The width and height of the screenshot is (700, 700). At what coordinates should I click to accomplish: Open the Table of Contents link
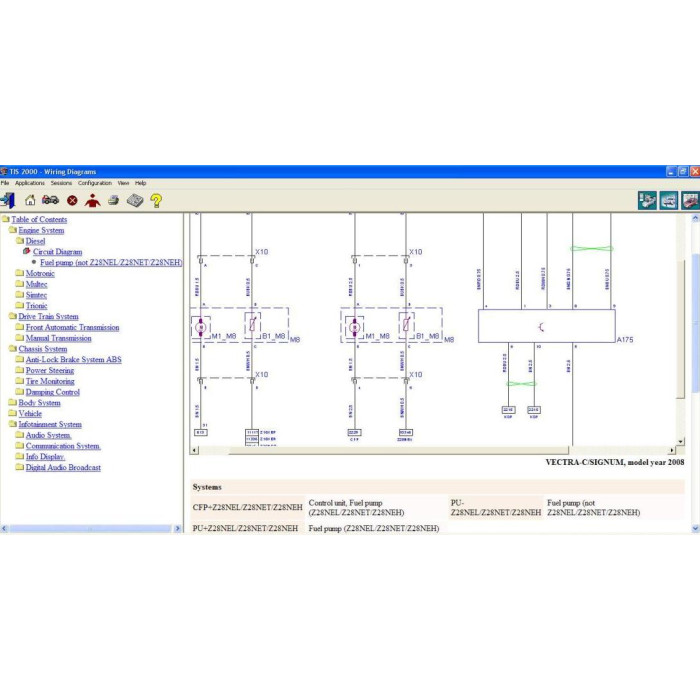pyautogui.click(x=39, y=219)
